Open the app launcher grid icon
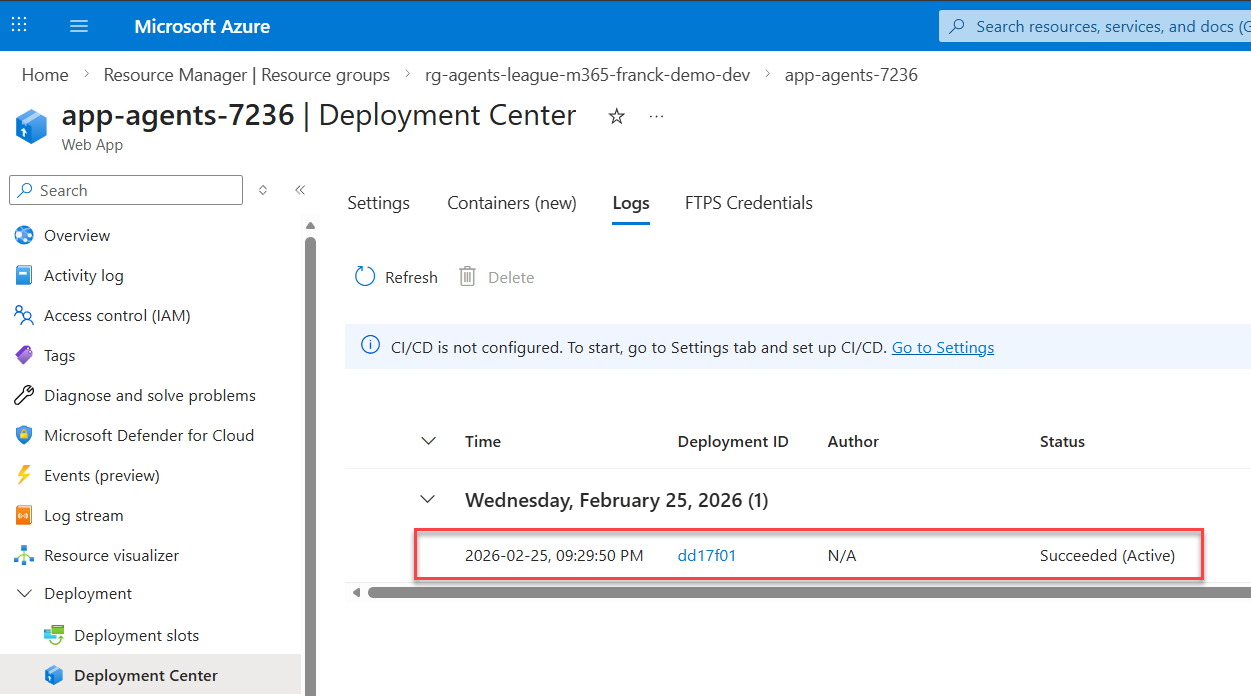The height and width of the screenshot is (696, 1251). click(19, 26)
